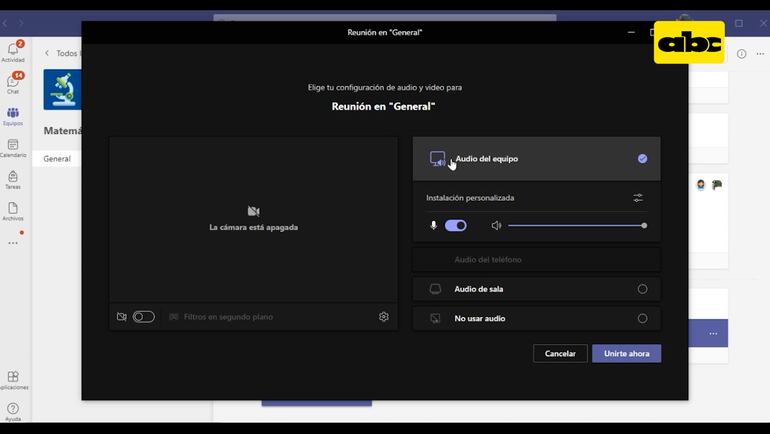The width and height of the screenshot is (770, 434).
Task: Go back using Todos chevron
Action: click(47, 54)
